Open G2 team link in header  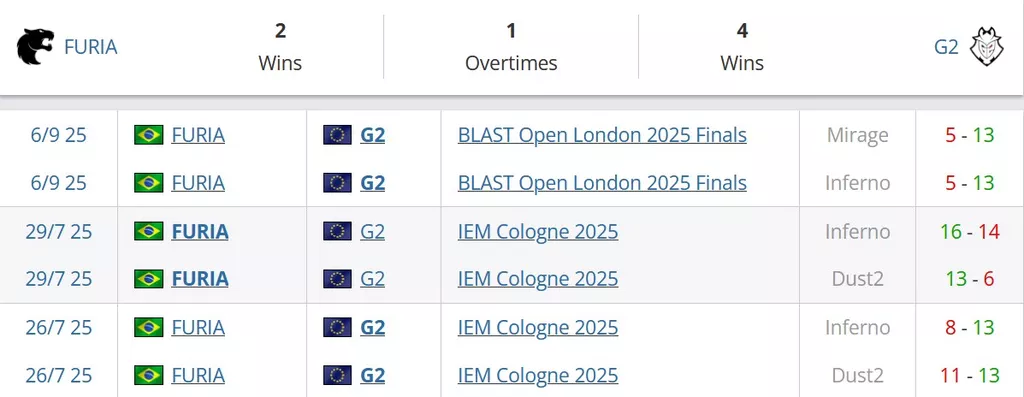click(x=946, y=47)
